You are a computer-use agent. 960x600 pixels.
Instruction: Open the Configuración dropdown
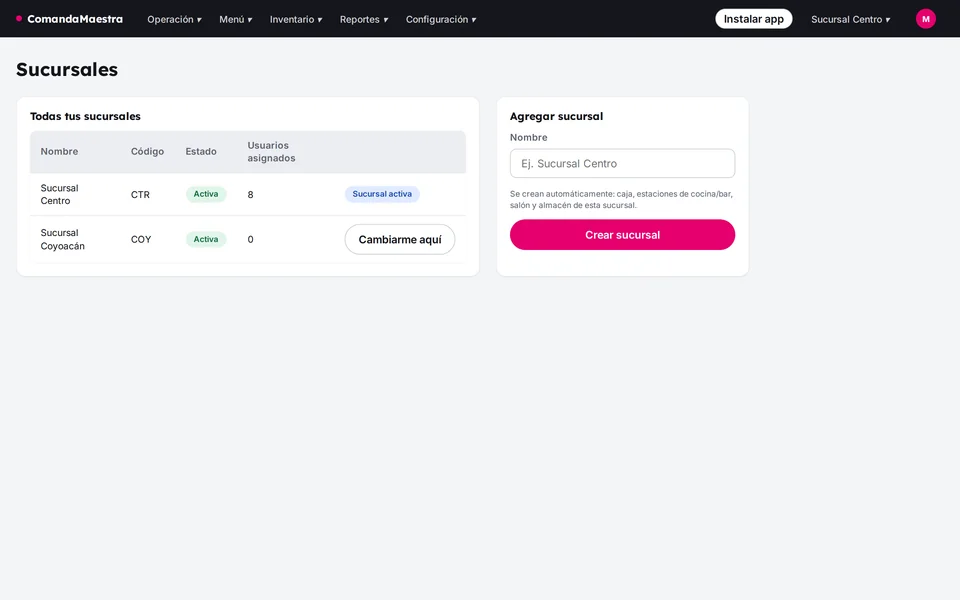441,19
